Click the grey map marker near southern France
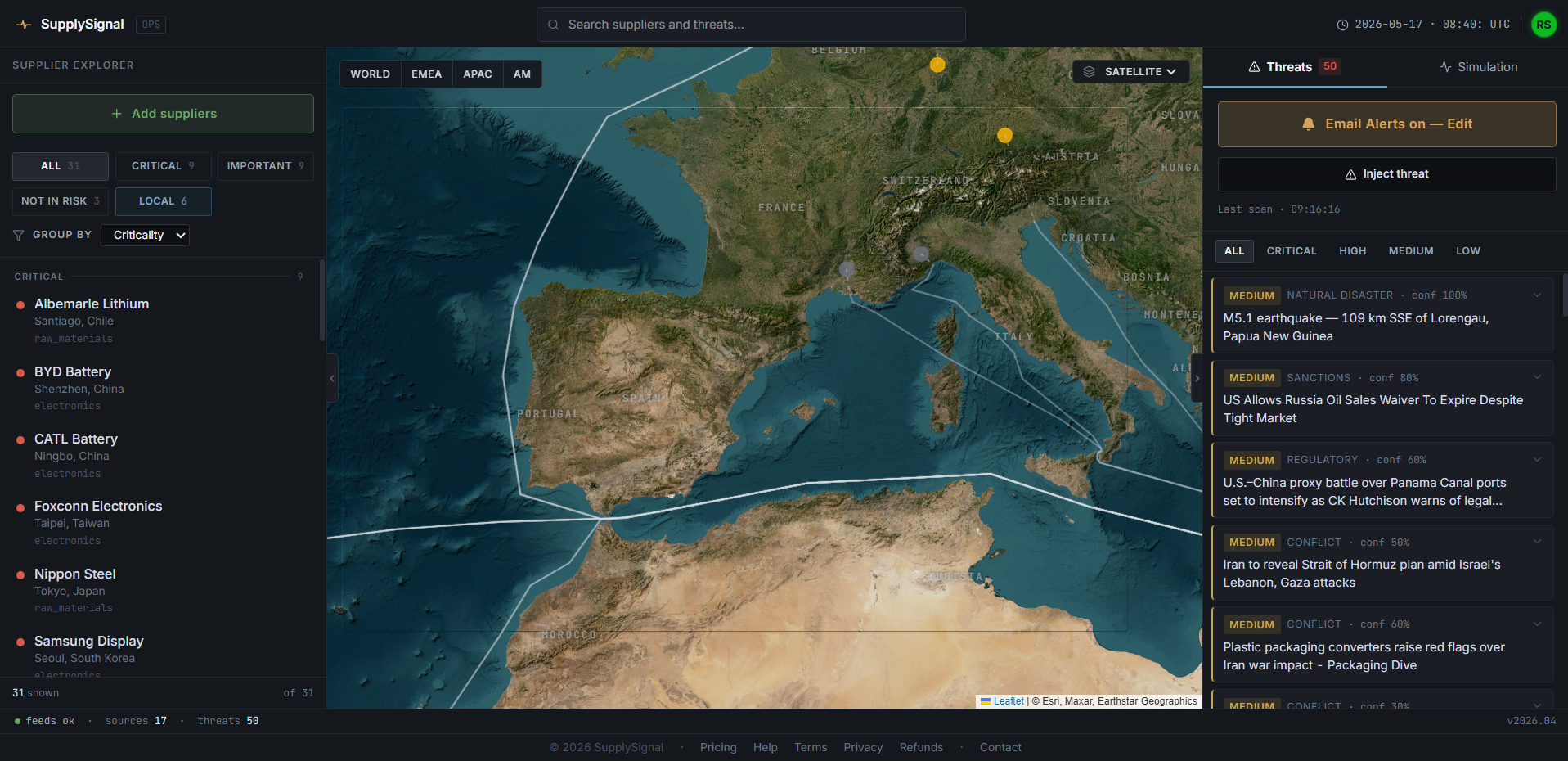1568x761 pixels. point(847,268)
